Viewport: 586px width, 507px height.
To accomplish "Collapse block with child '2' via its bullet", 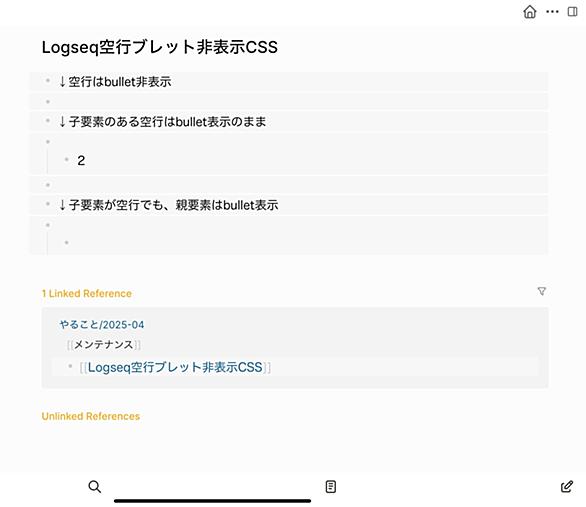I will click(x=48, y=142).
